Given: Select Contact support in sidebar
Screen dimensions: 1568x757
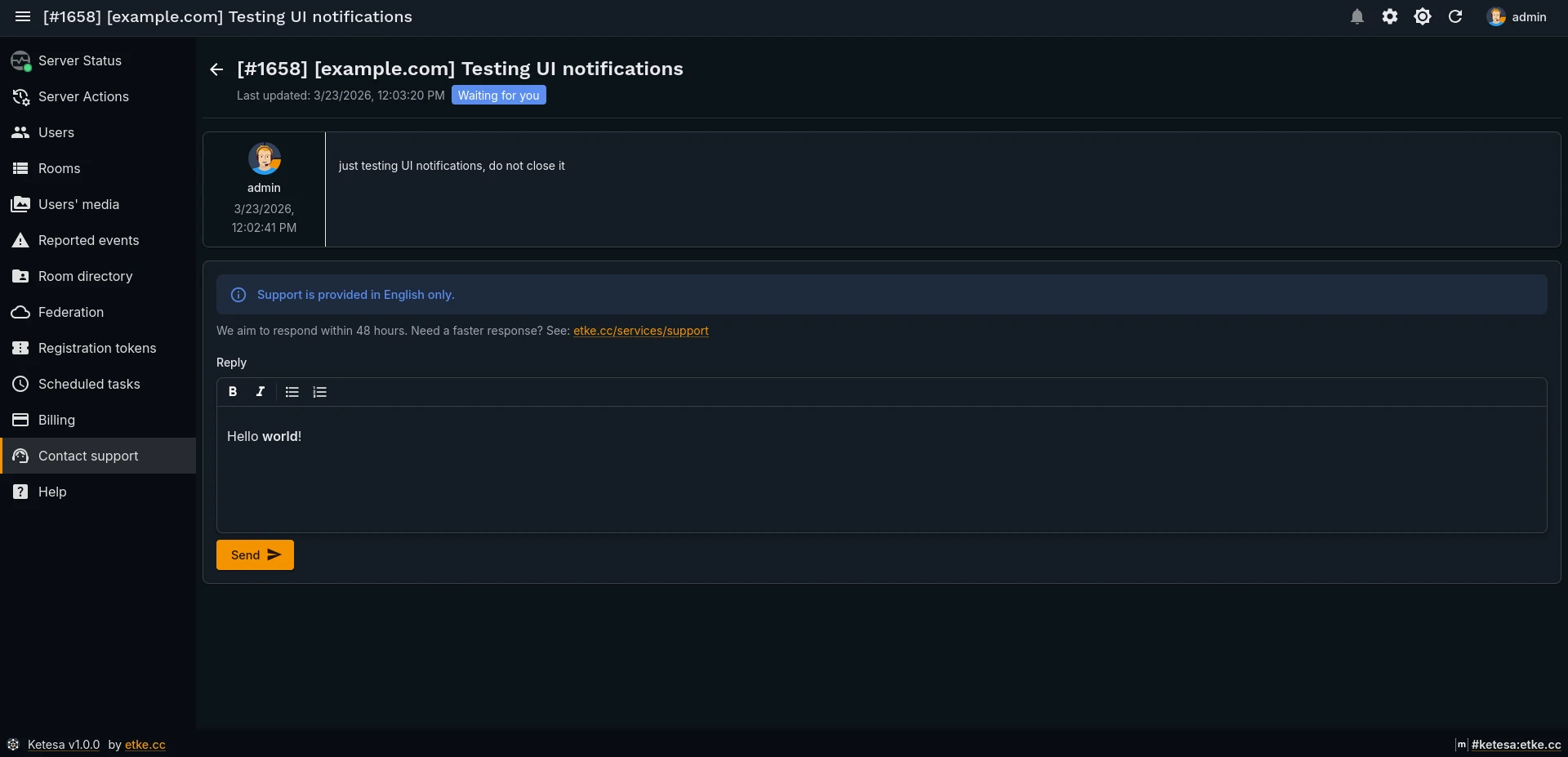Looking at the screenshot, I should click(x=98, y=456).
